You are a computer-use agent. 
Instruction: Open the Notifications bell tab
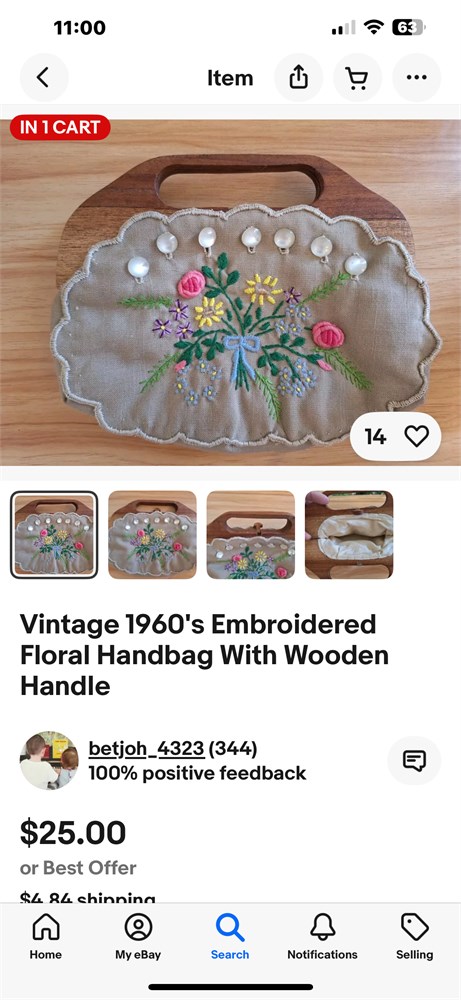pos(323,937)
